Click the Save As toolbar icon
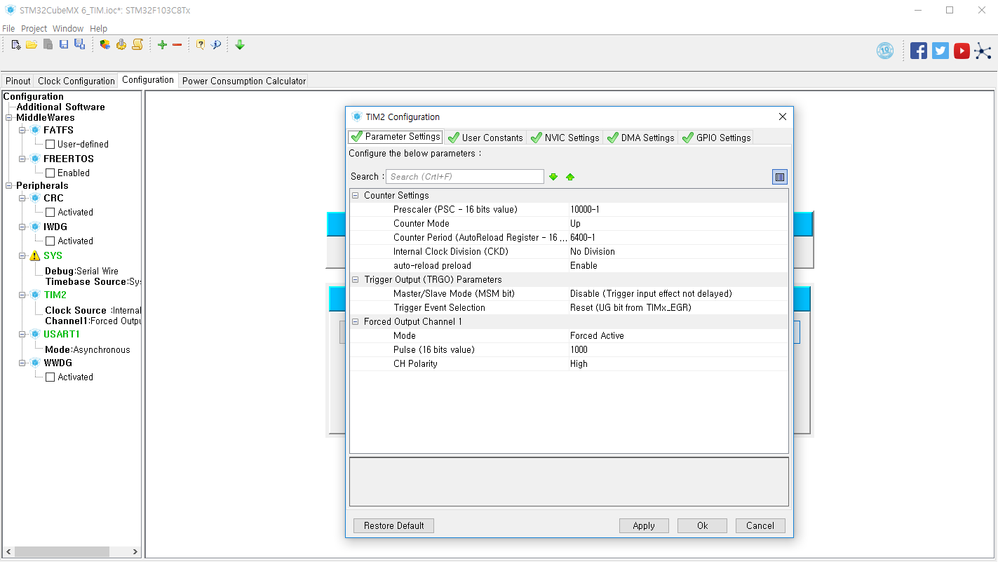 coord(80,45)
